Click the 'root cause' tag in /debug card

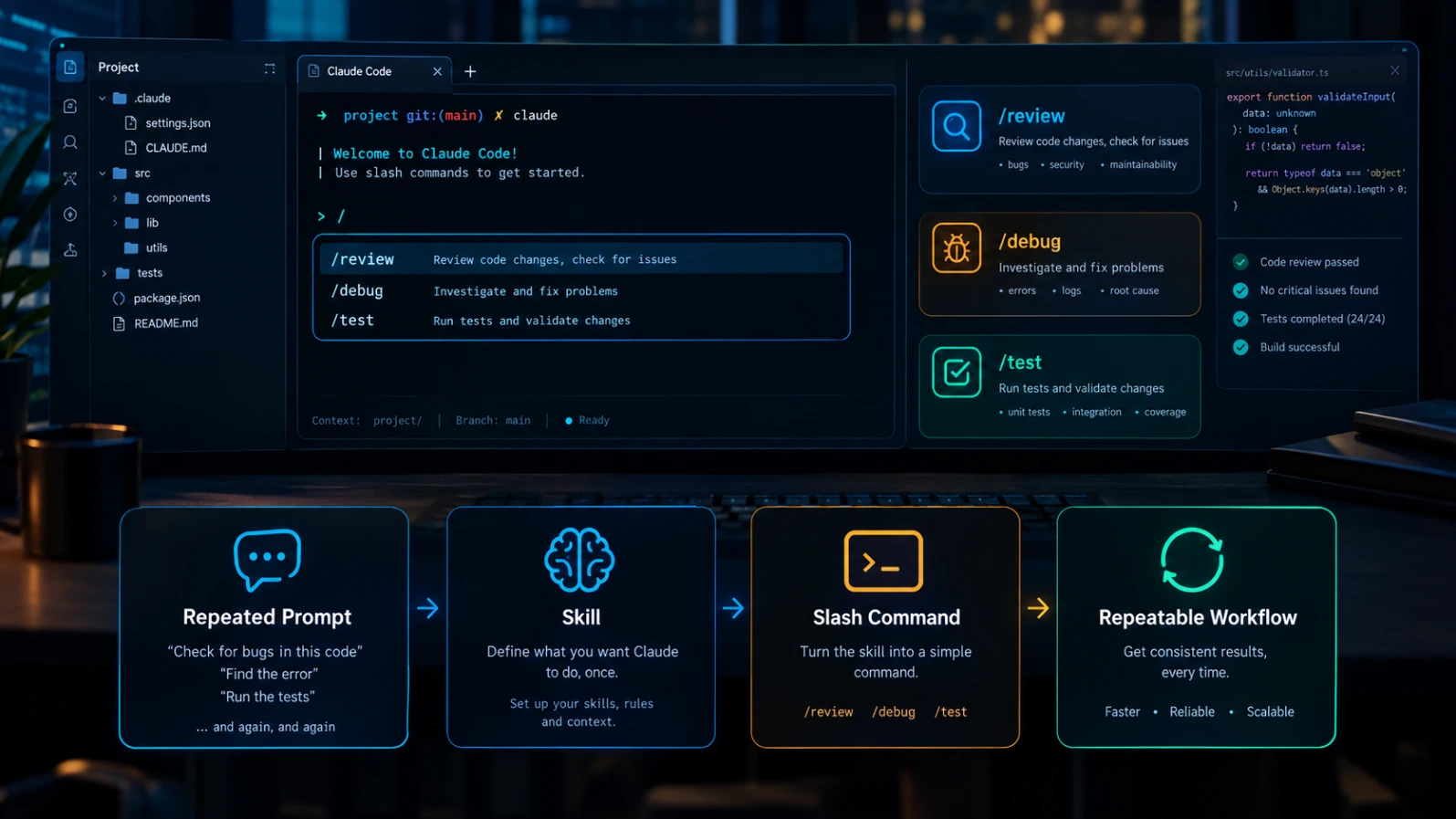(1135, 291)
